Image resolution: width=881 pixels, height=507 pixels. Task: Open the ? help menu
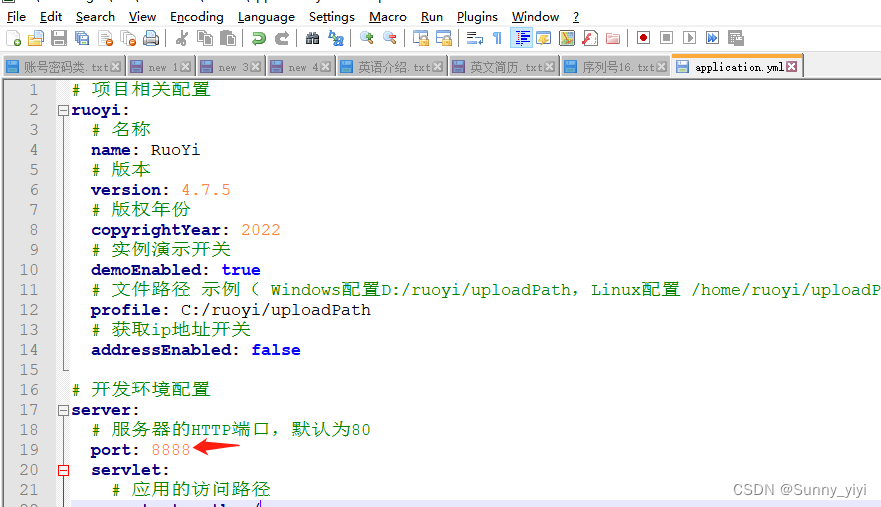point(576,17)
